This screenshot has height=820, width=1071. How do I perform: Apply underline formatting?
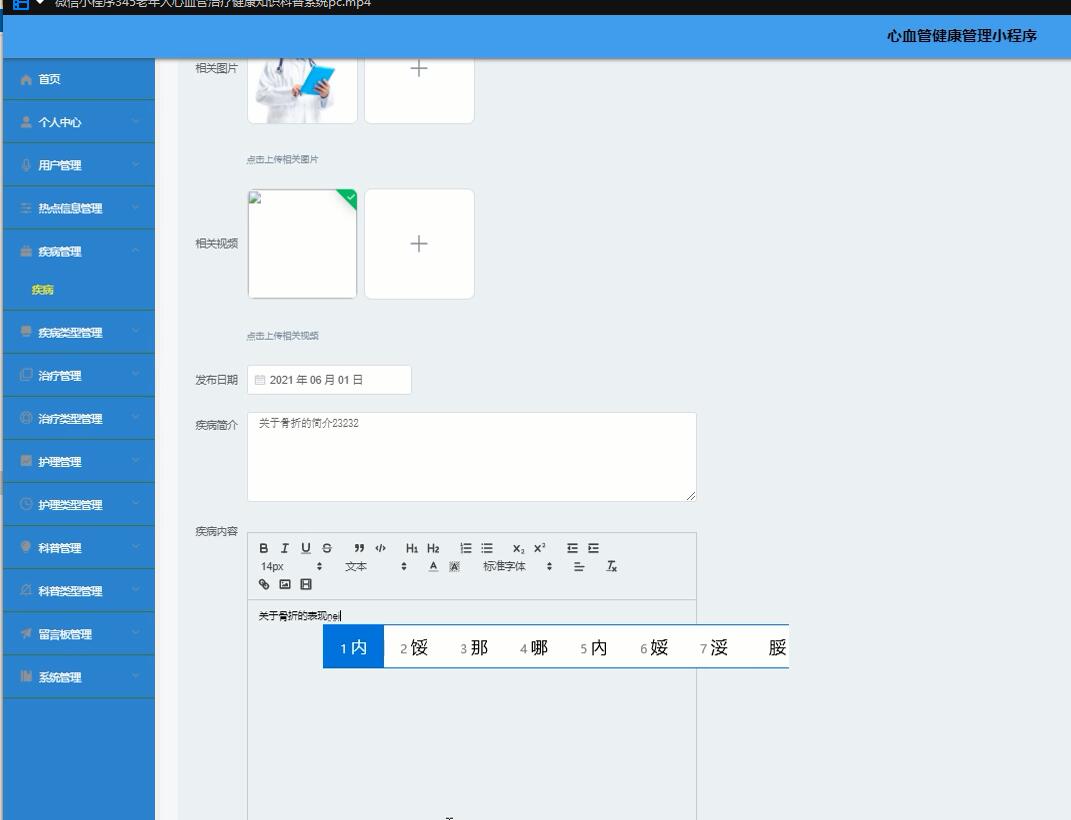tap(306, 548)
